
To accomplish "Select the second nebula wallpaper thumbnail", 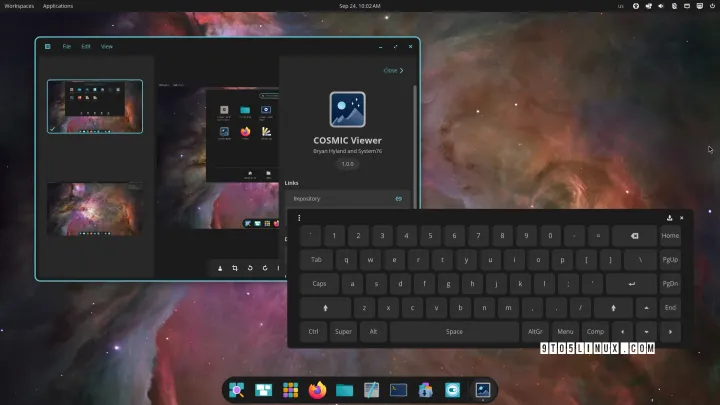I will (95, 209).
